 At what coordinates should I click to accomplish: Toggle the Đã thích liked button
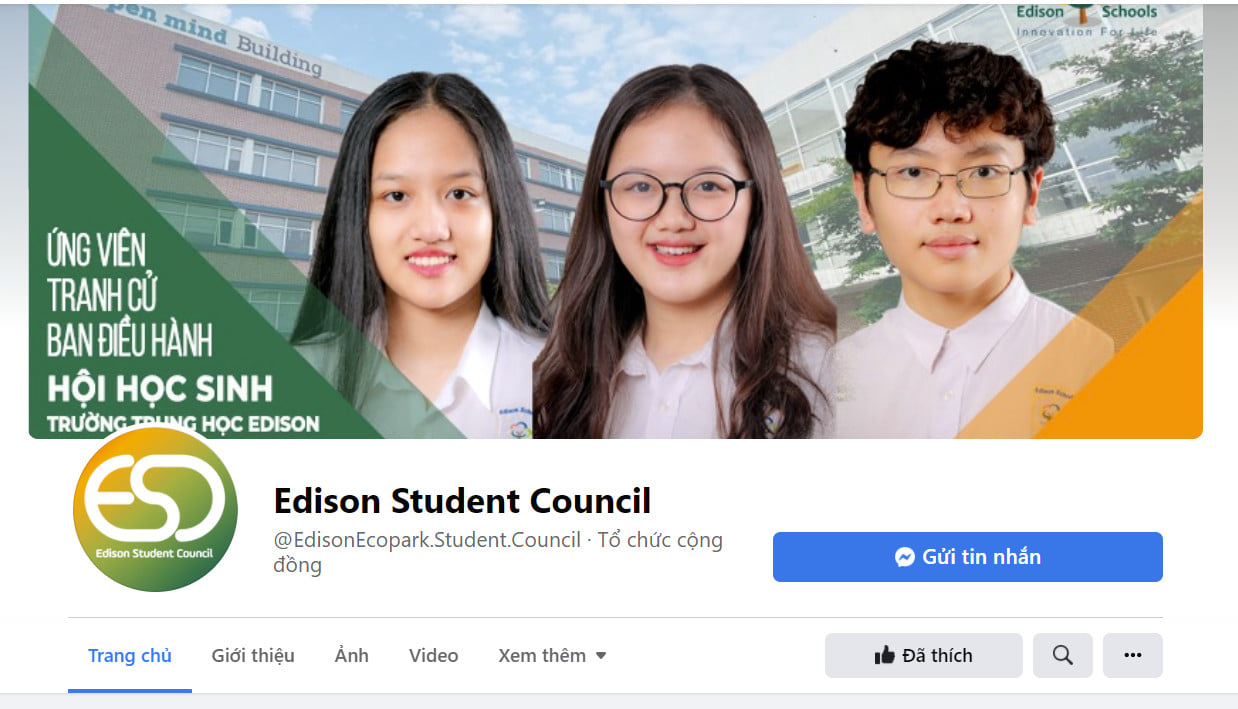pyautogui.click(x=923, y=656)
